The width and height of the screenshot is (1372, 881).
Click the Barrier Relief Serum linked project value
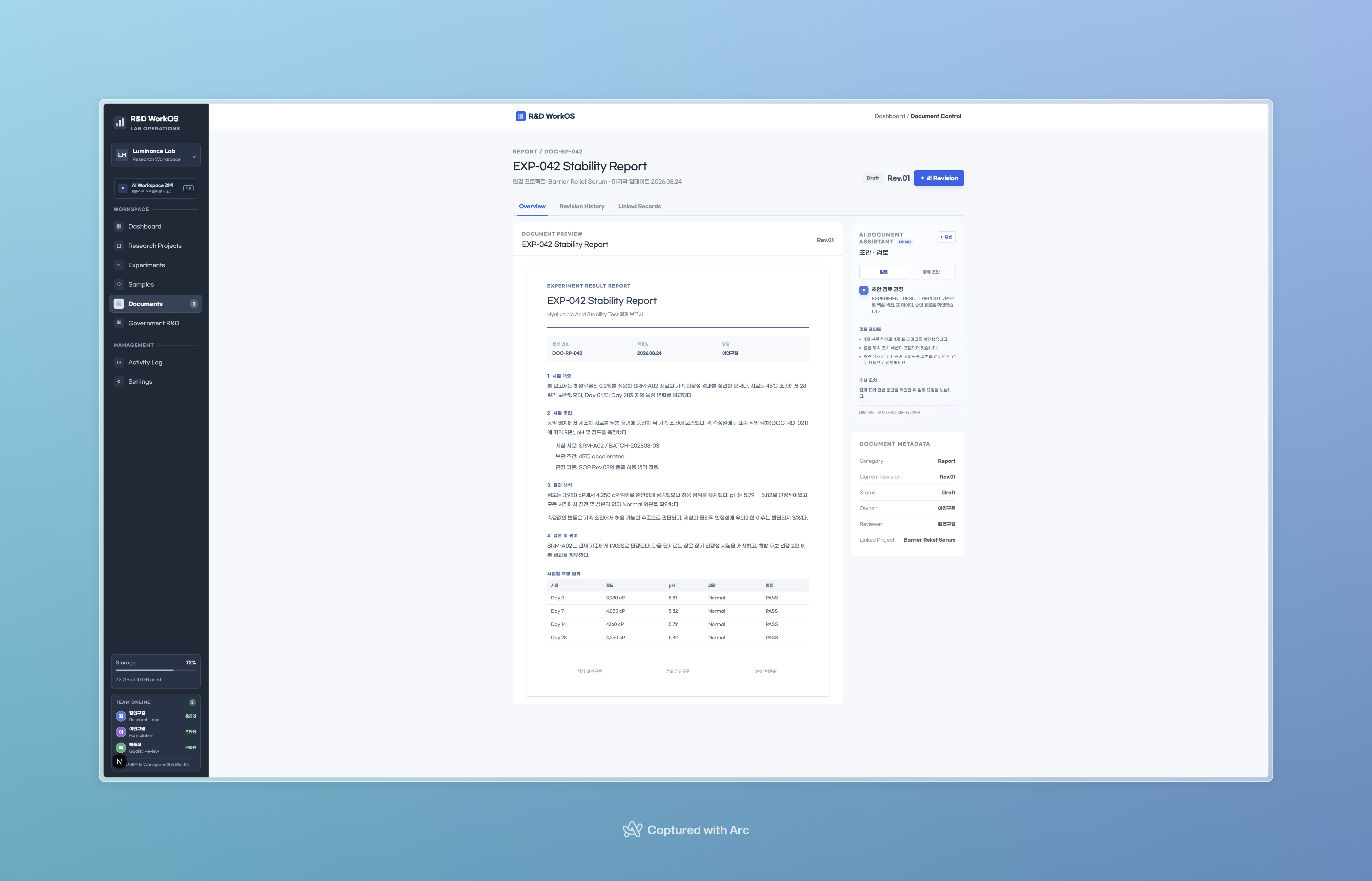(x=929, y=540)
